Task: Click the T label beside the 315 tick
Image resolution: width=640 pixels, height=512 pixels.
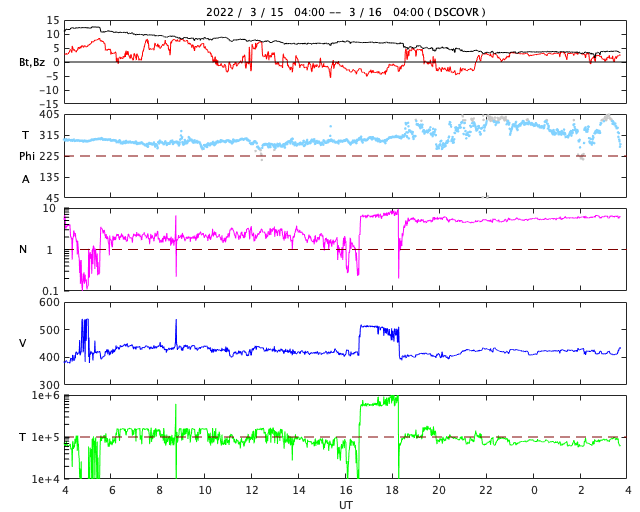Action: coord(25,135)
